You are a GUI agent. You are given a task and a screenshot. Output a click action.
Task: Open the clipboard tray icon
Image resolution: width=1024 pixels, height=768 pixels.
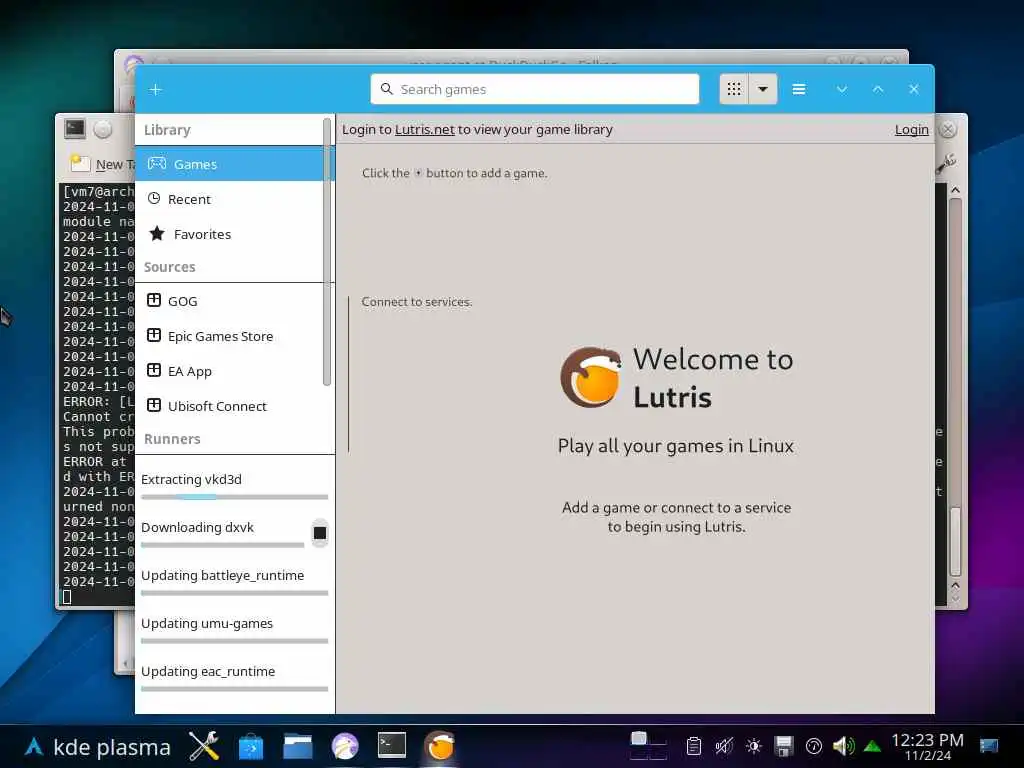694,746
